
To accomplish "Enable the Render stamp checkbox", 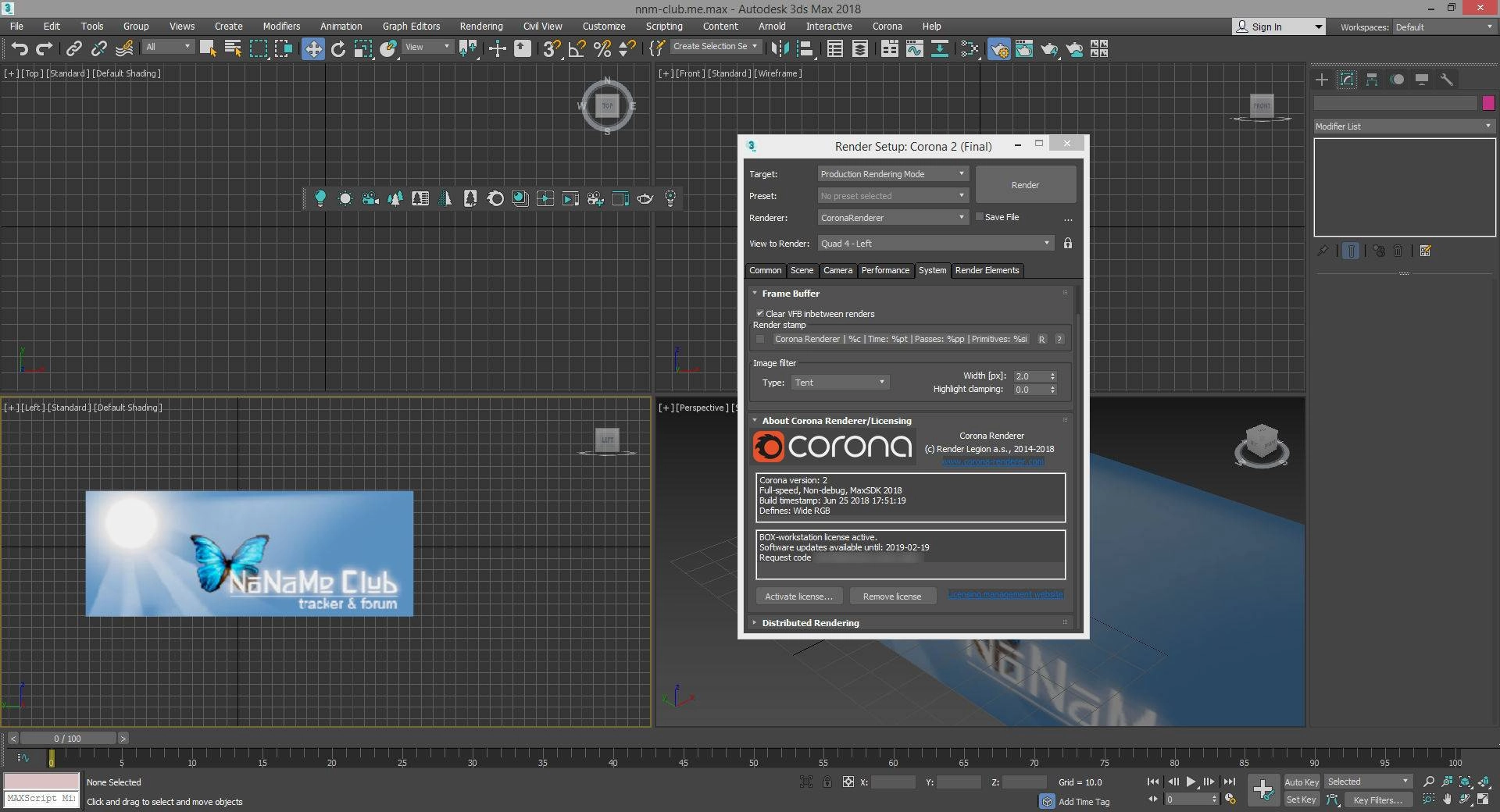I will [760, 339].
